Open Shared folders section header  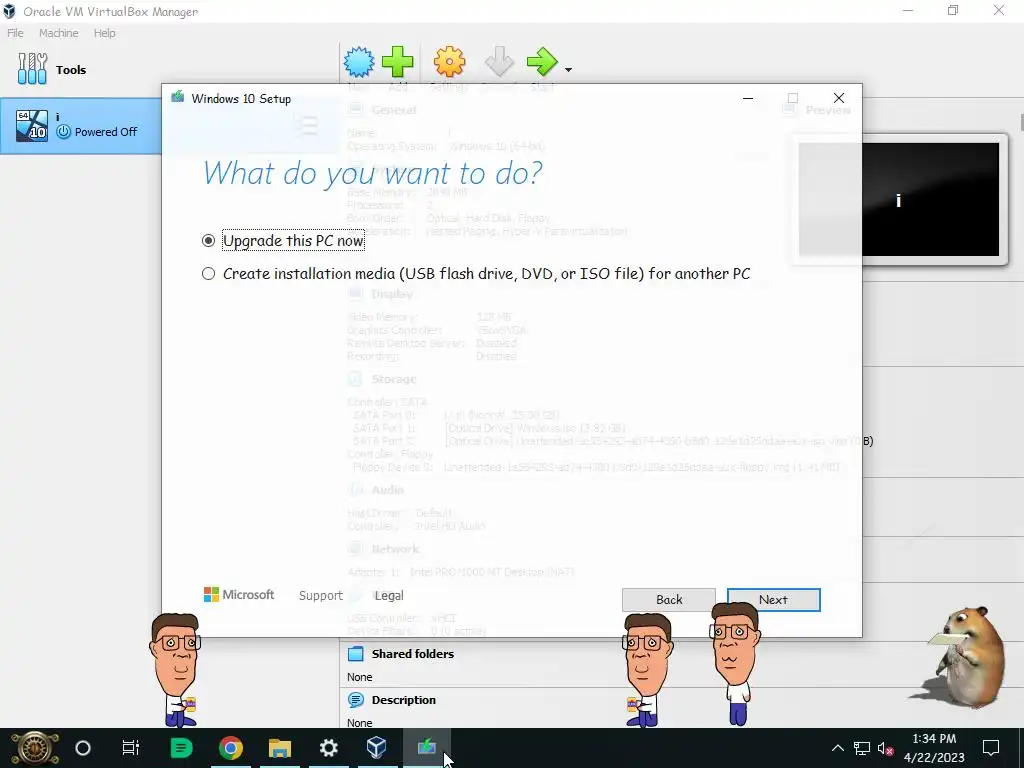coord(413,654)
